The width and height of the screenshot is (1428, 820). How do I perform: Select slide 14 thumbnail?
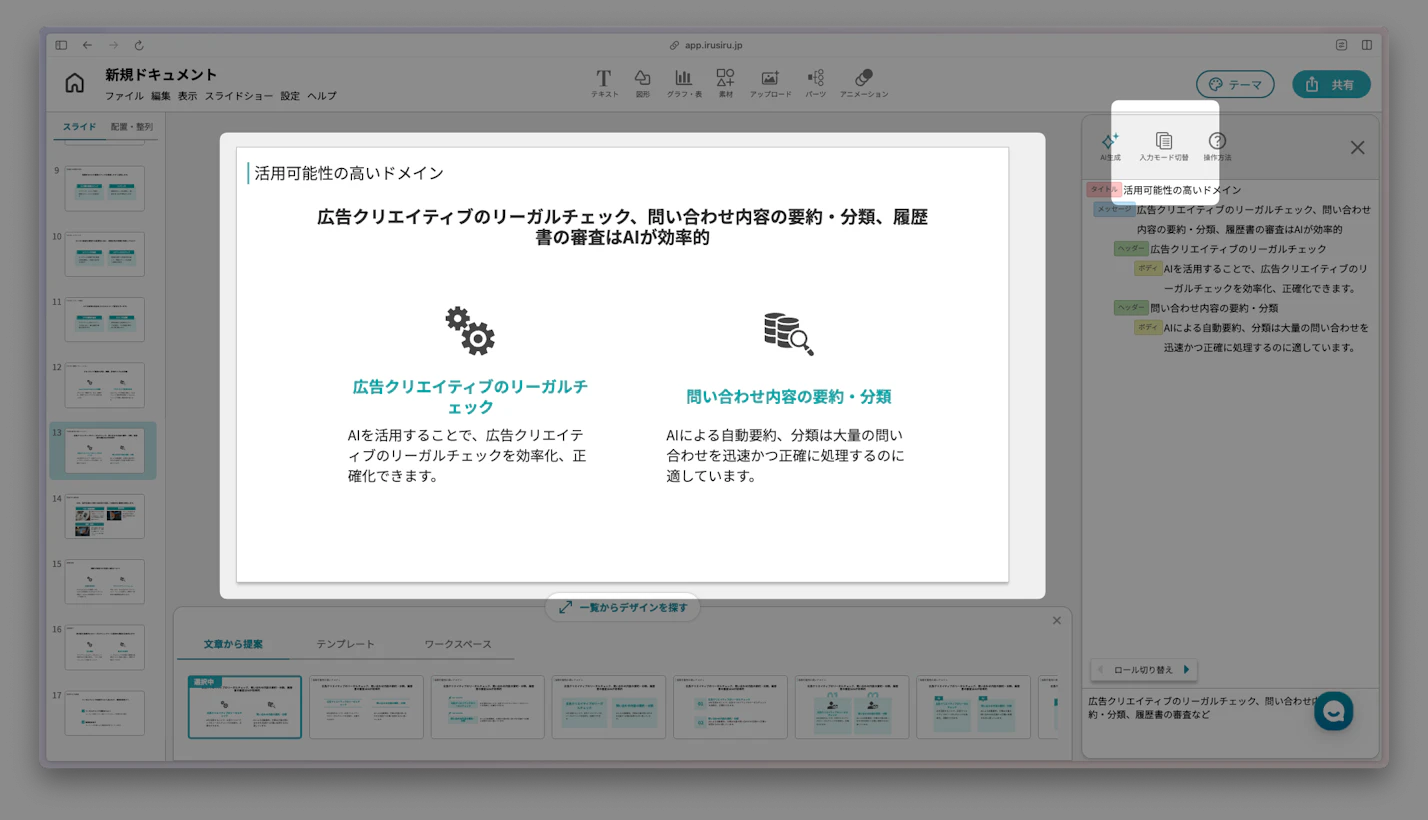pyautogui.click(x=104, y=516)
